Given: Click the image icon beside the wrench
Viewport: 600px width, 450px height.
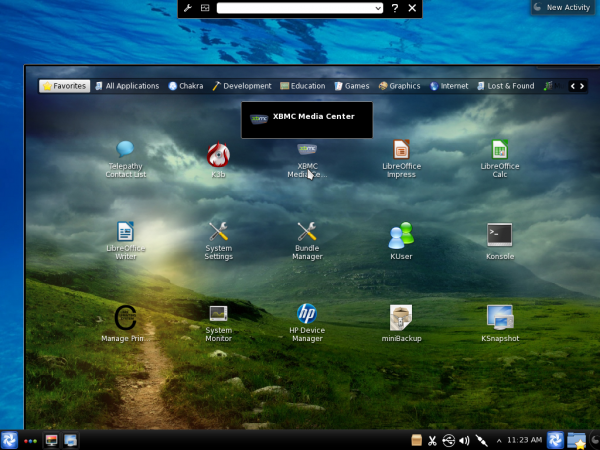Looking at the screenshot, I should [x=205, y=8].
